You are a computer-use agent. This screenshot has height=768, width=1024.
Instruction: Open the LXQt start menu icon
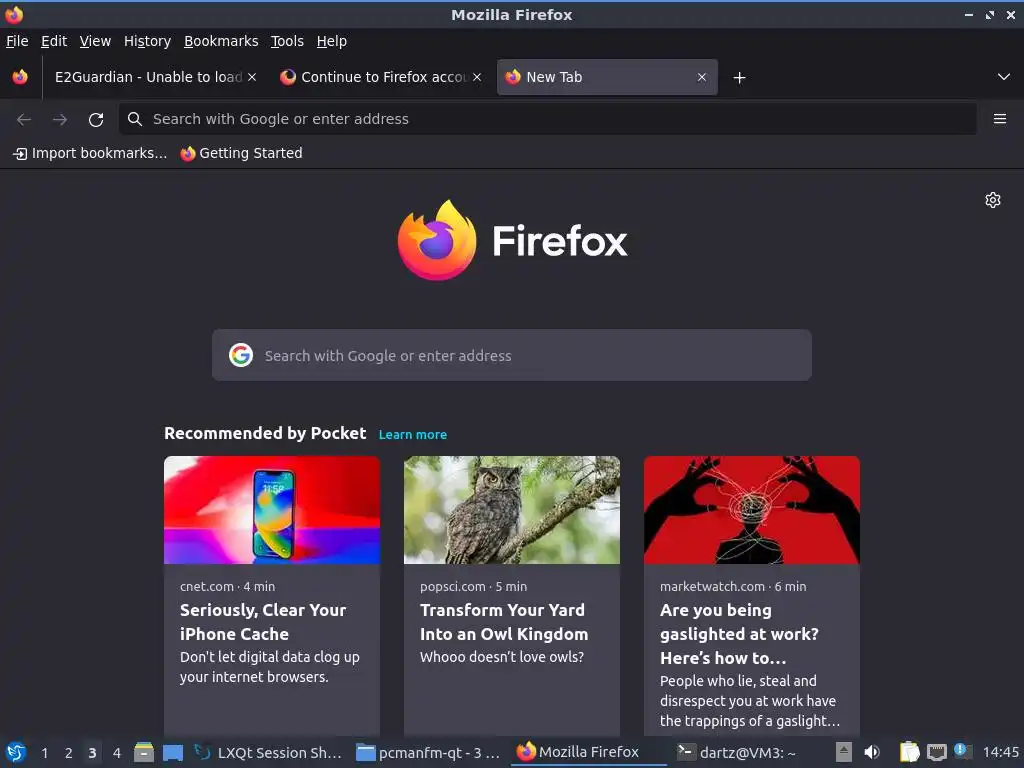16,752
